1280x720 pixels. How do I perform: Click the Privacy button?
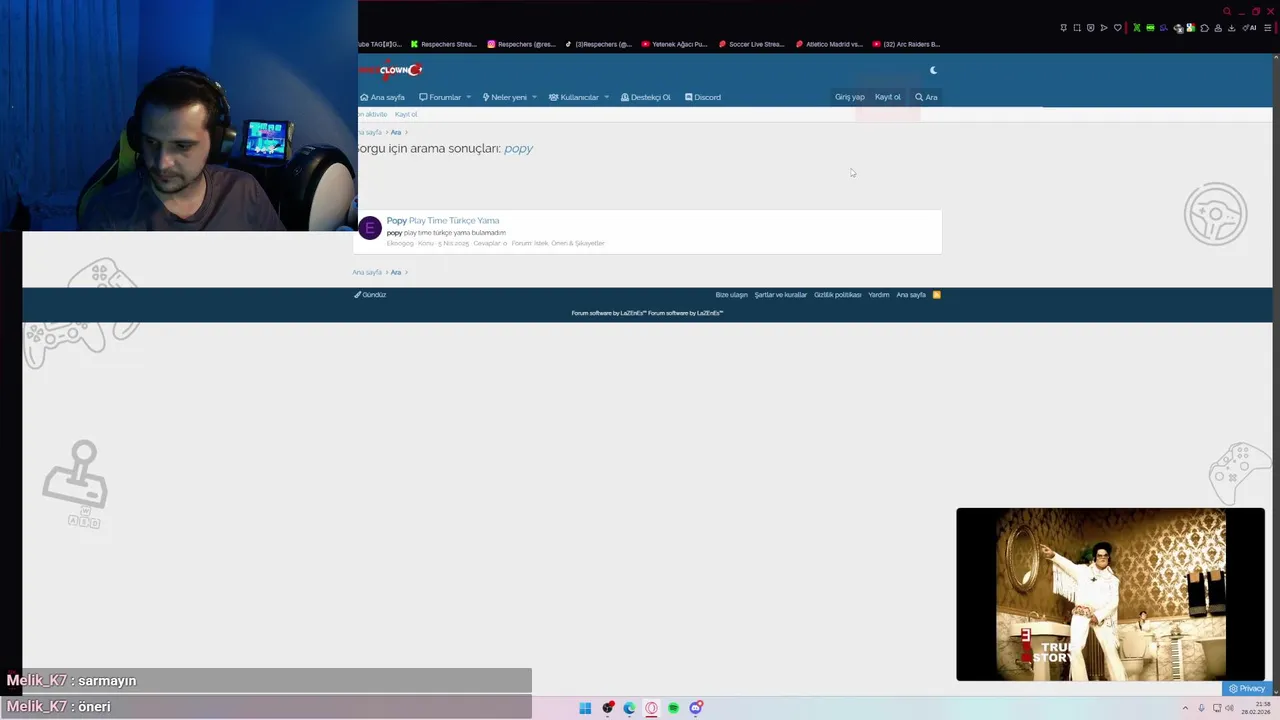1247,688
